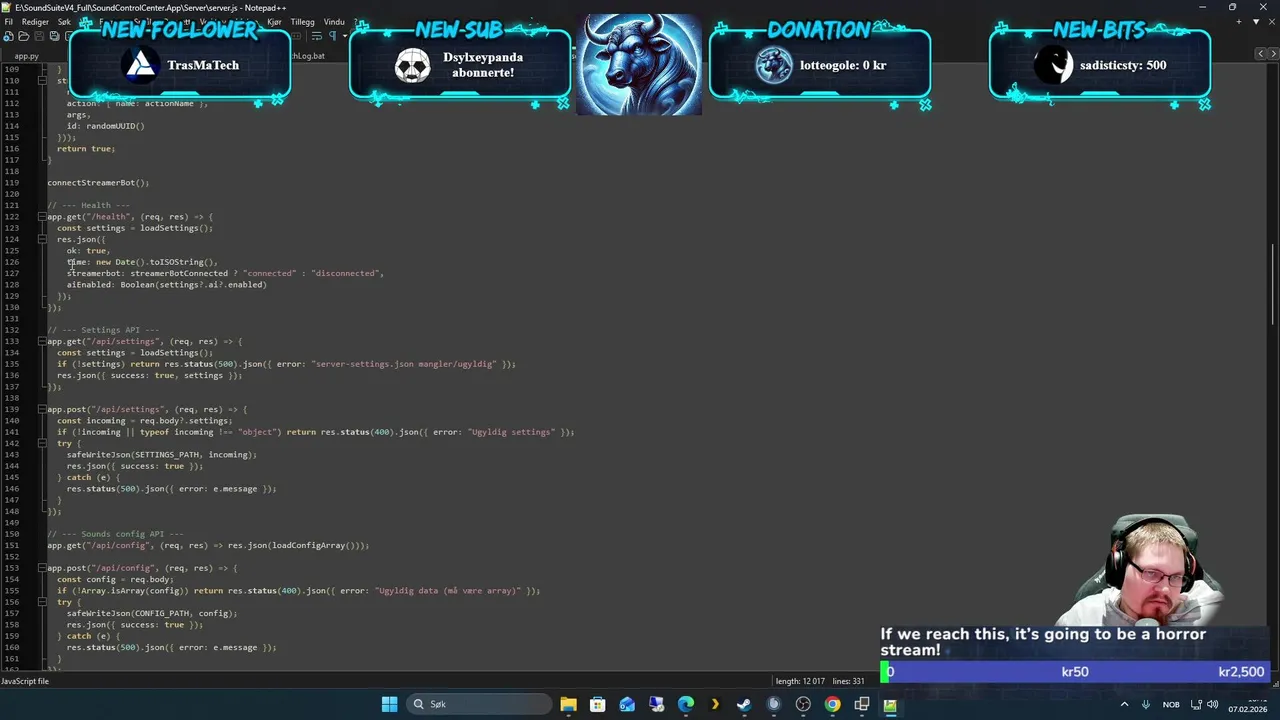Click the 'sadisticsty: 500' bits avatar
1280x720 pixels.
[1053, 65]
